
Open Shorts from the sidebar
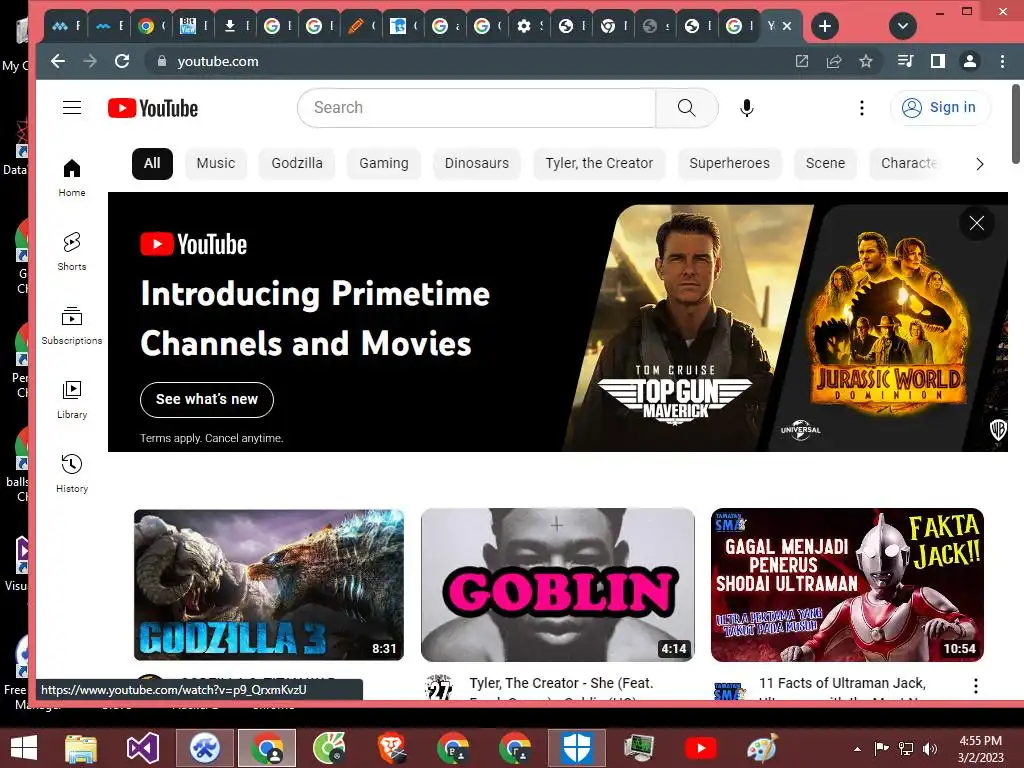pos(72,251)
